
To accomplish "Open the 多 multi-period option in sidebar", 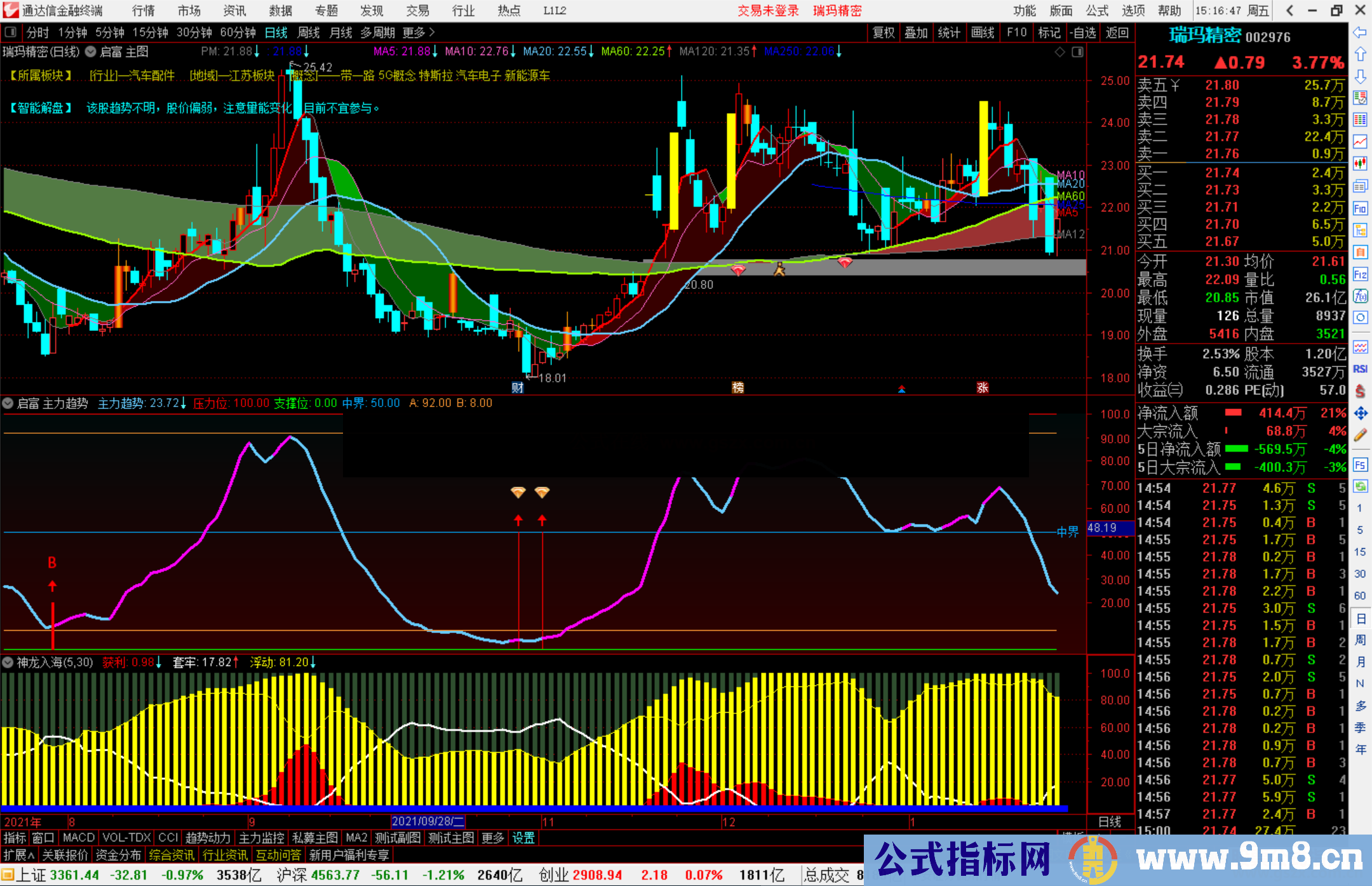I will (1361, 705).
